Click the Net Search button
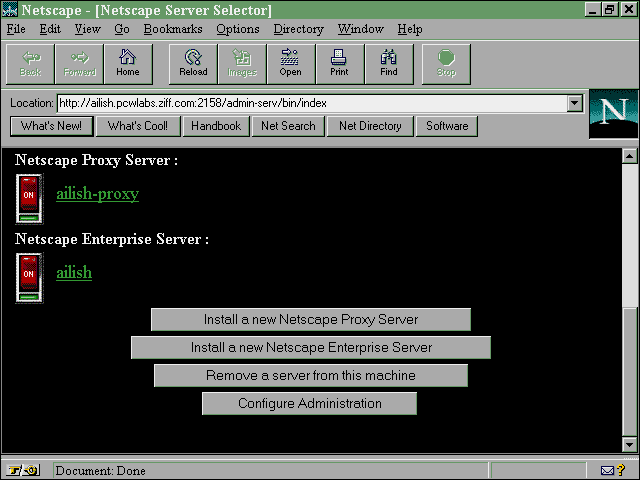The height and width of the screenshot is (480, 640). (x=288, y=126)
